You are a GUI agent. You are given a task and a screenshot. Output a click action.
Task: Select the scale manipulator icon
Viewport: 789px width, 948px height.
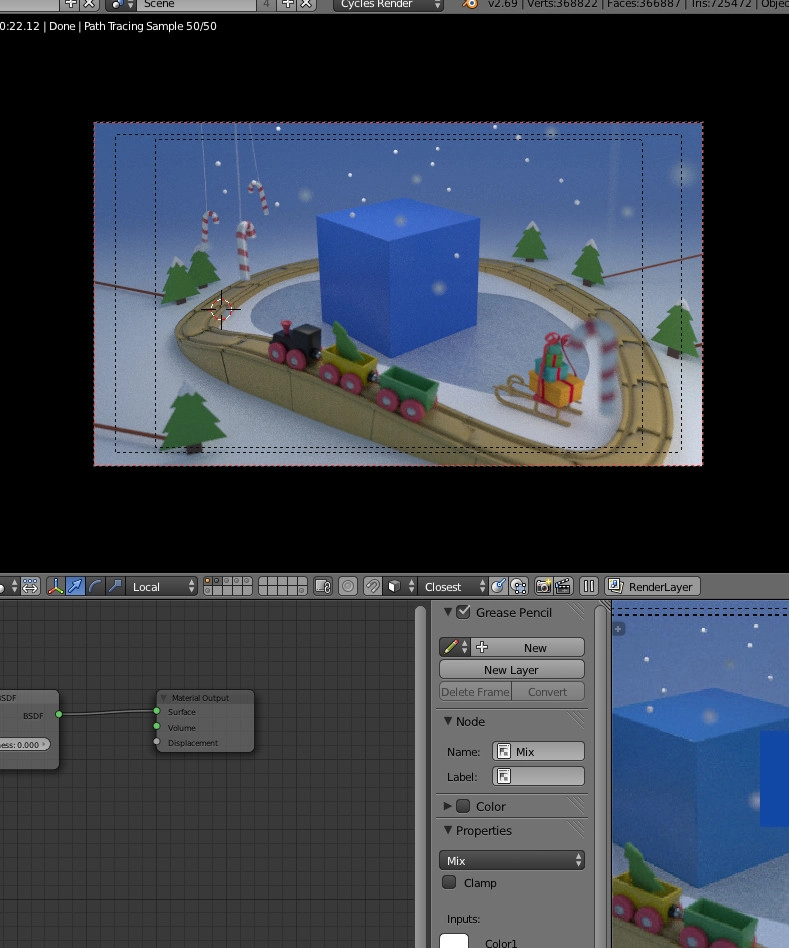pyautogui.click(x=115, y=586)
